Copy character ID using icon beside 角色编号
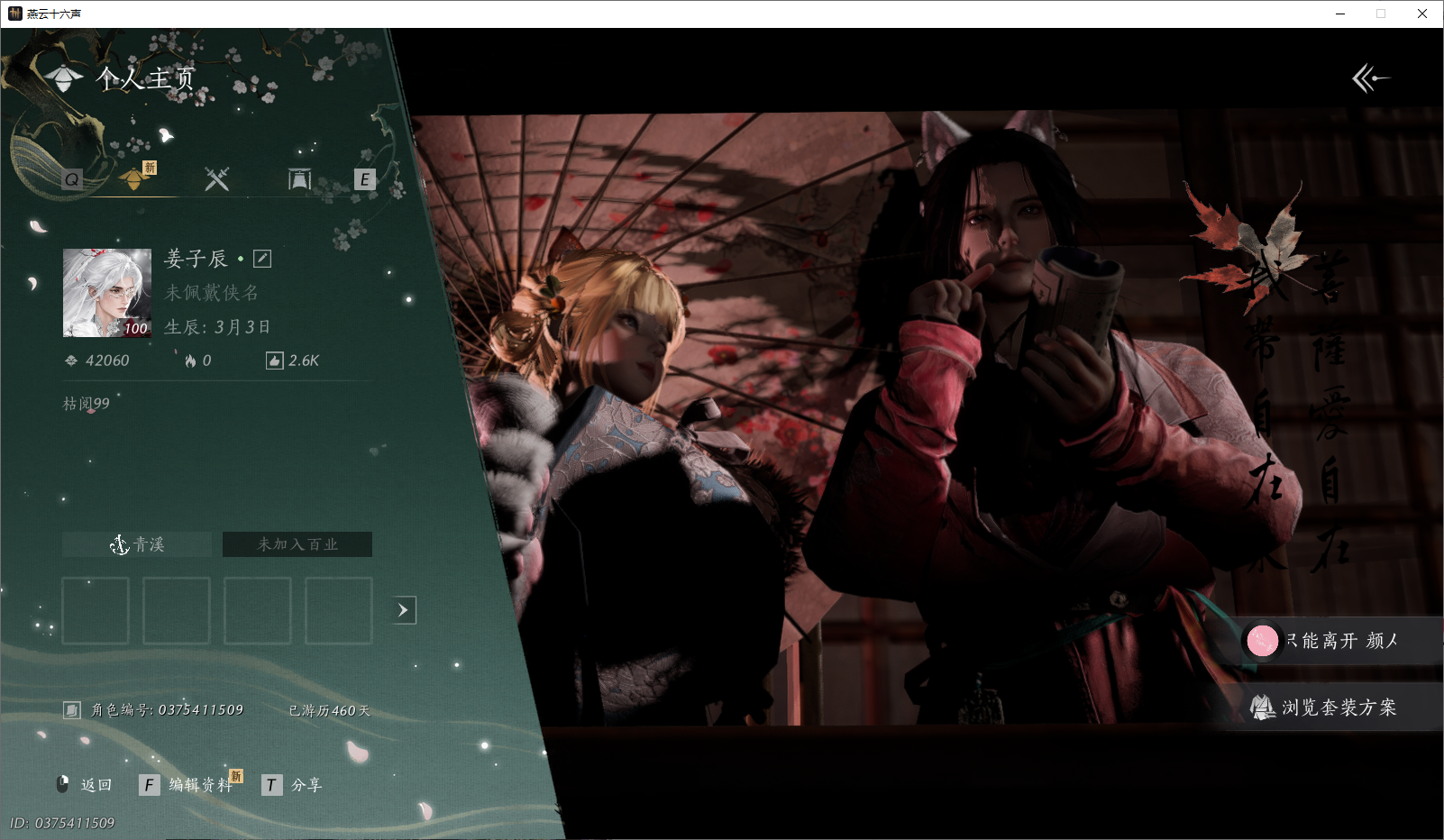 coord(72,710)
